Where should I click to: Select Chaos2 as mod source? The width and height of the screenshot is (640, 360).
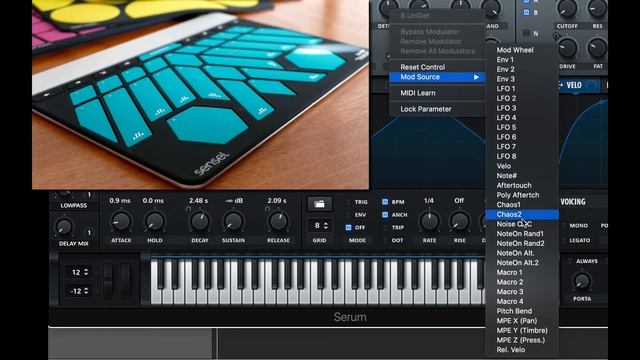[522, 214]
